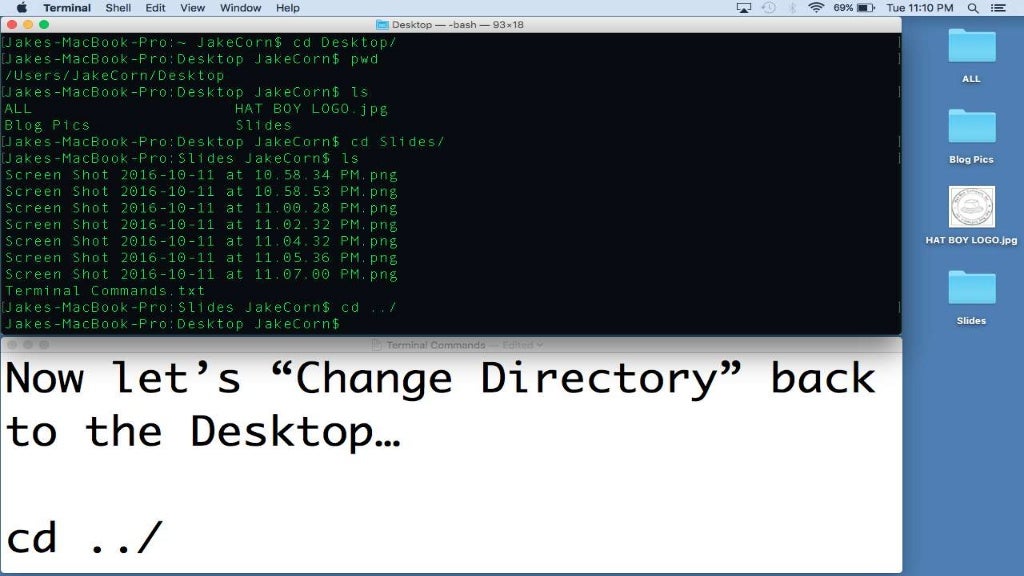Screen dimensions: 1024x576
Task: Click the Time Machine clock icon
Action: tap(769, 8)
